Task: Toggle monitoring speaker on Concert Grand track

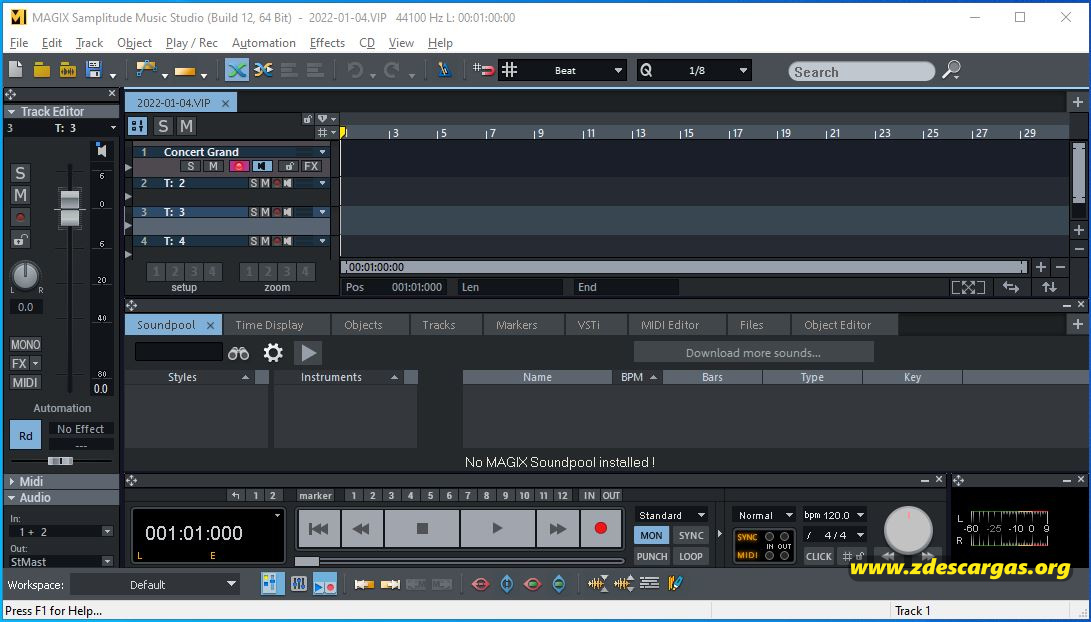Action: 262,166
